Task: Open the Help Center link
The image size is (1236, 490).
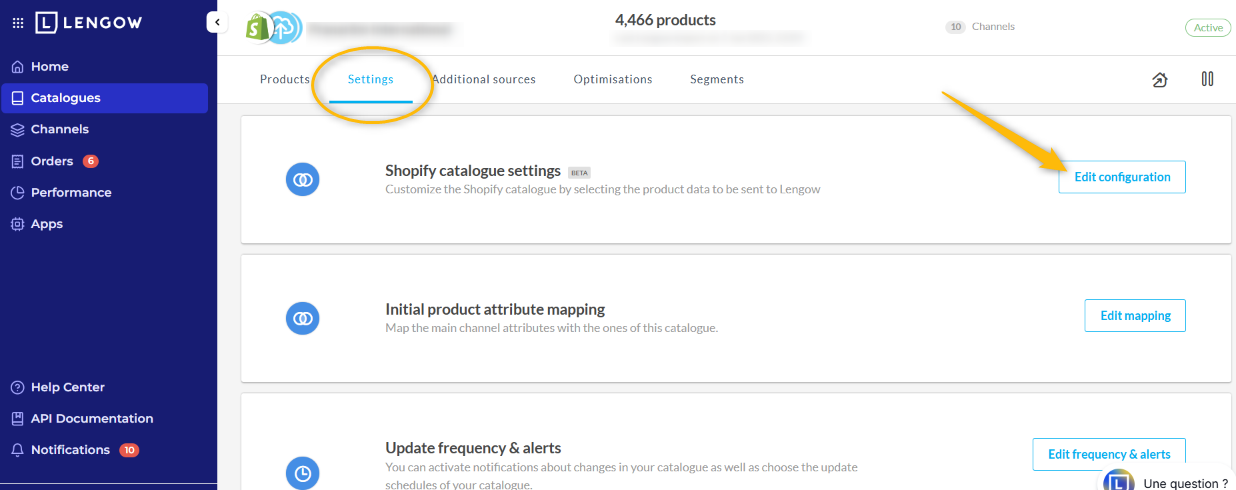Action: click(67, 387)
